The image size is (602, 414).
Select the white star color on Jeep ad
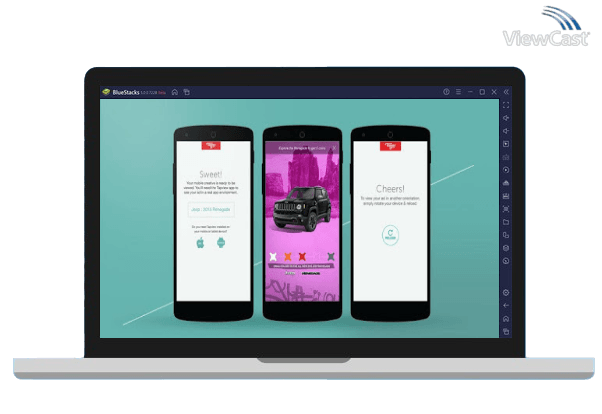point(273,256)
